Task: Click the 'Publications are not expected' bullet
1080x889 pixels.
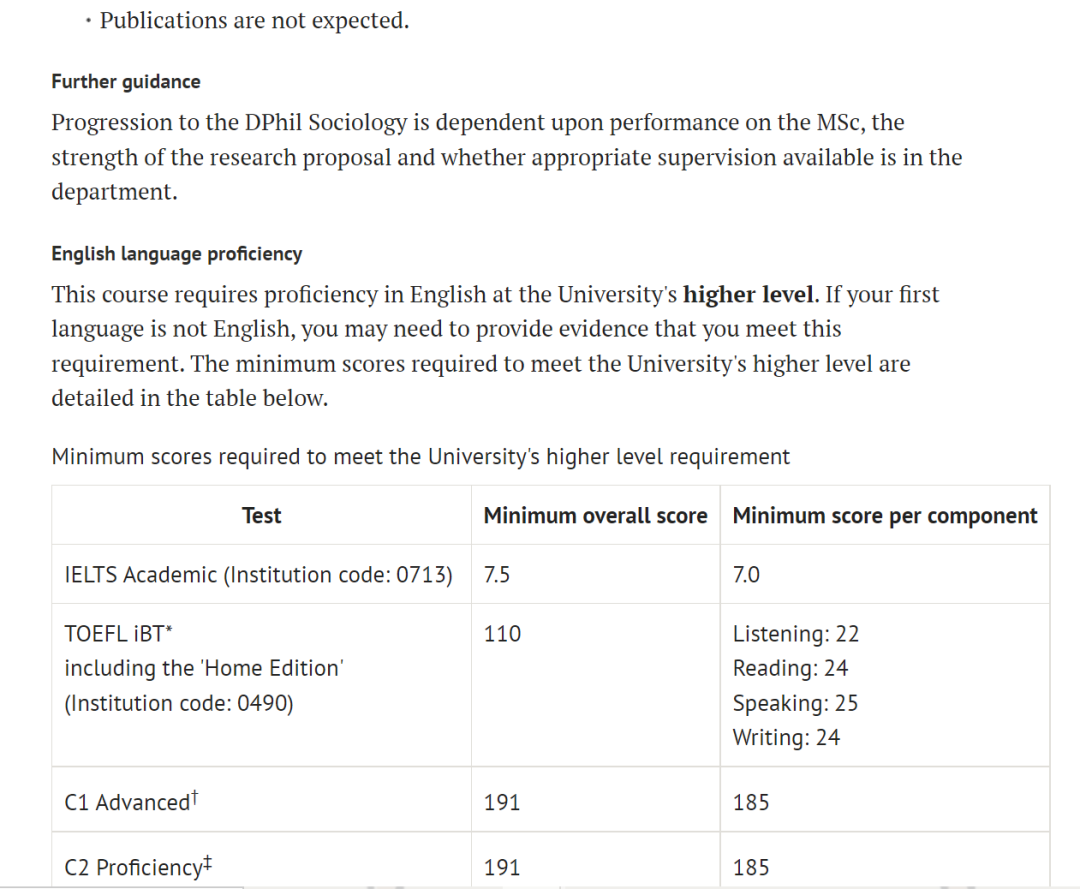Action: pos(254,21)
